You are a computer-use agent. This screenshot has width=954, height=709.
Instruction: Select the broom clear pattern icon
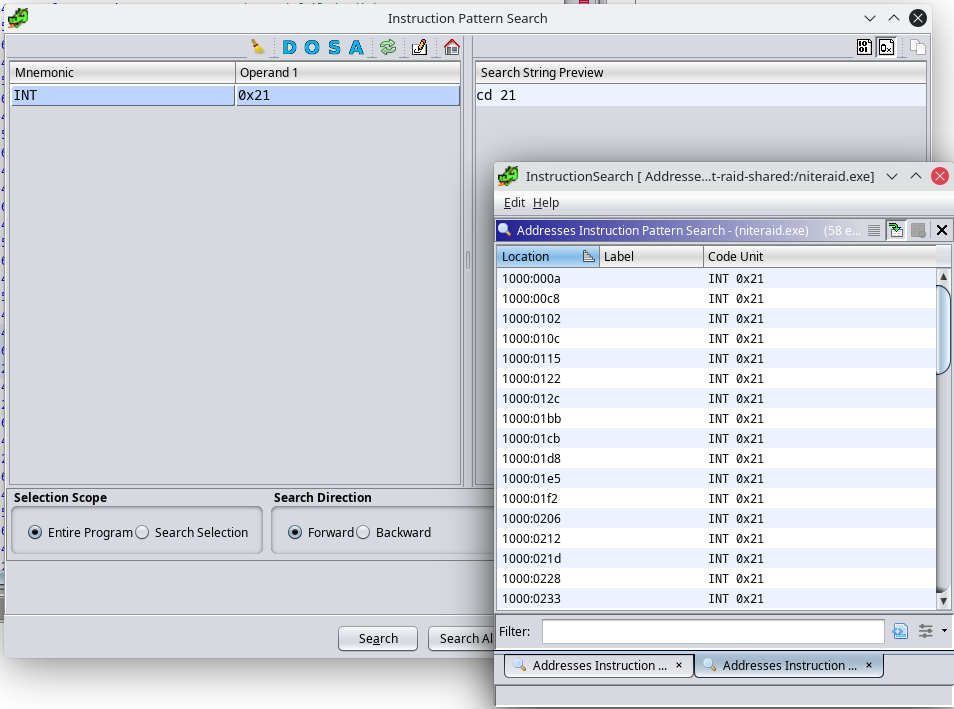[257, 46]
